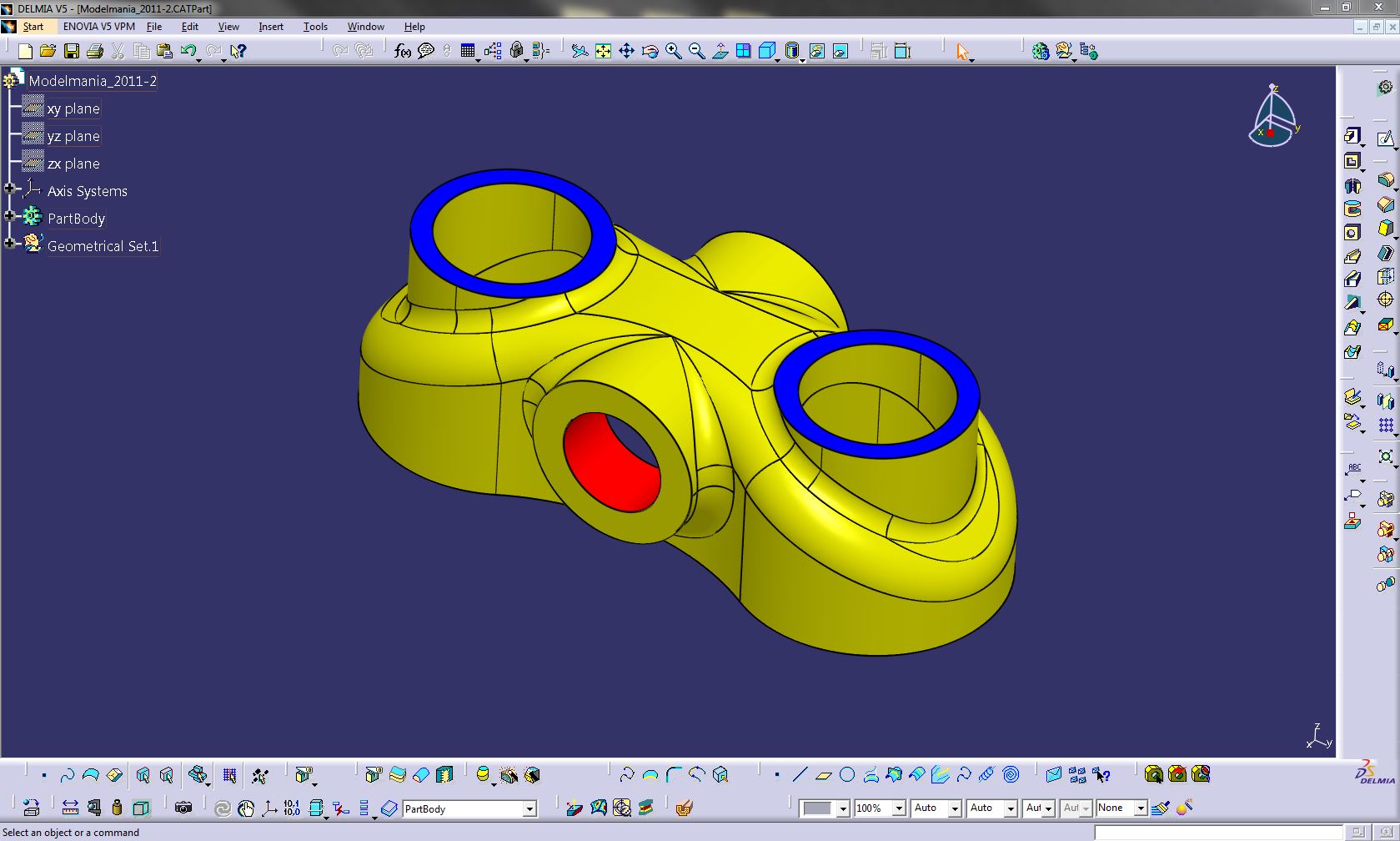Click the New document icon
The height and width of the screenshot is (841, 1400).
click(25, 51)
